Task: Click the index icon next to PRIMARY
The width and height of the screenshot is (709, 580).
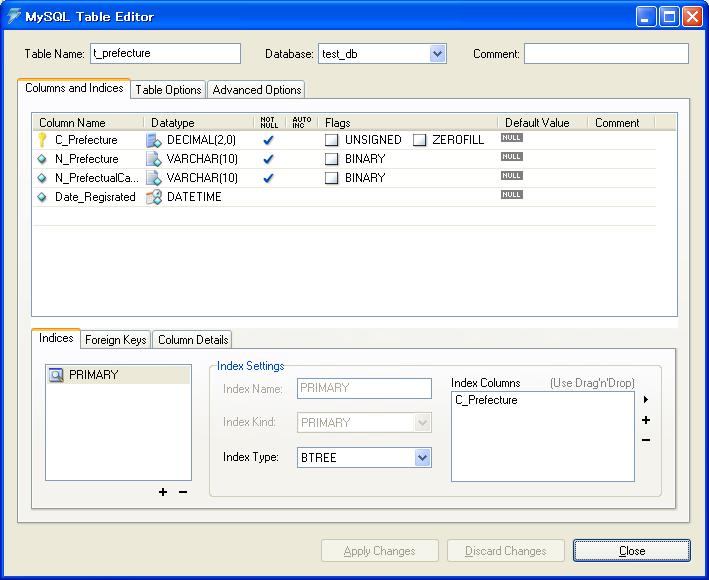Action: tap(56, 375)
